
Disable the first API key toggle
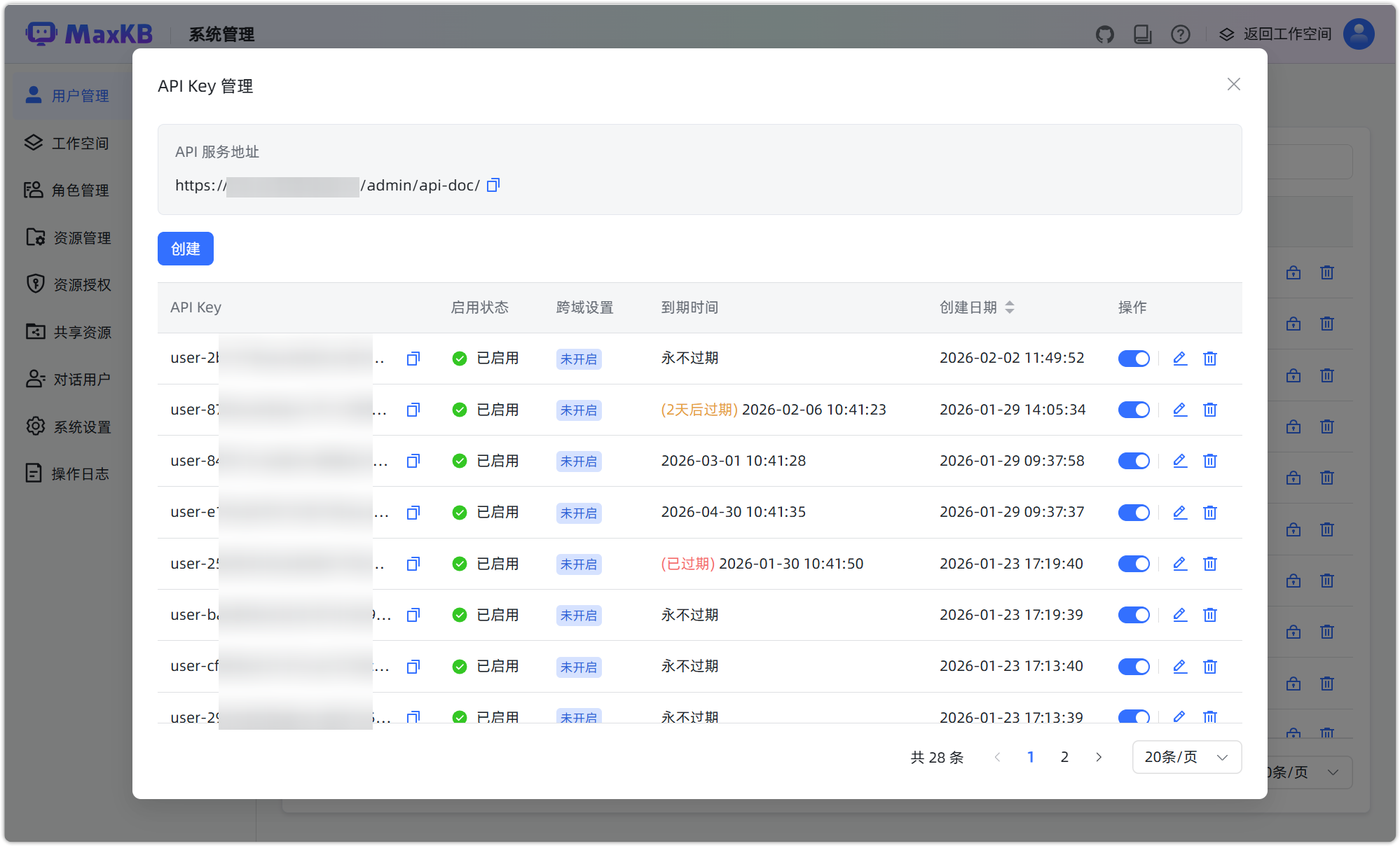point(1134,359)
